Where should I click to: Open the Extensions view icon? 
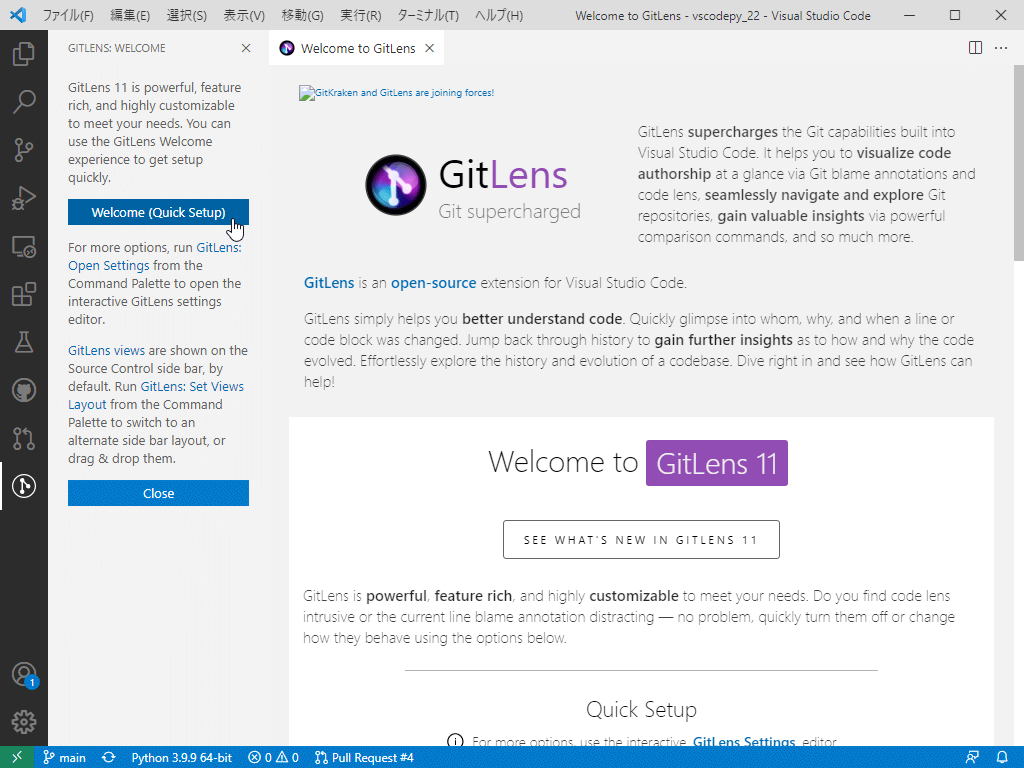tap(25, 293)
